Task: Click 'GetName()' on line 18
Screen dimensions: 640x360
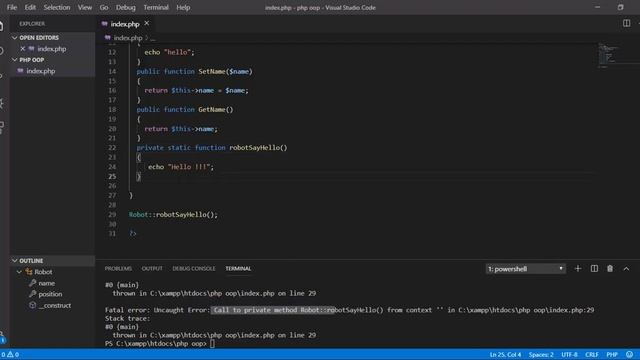Action: (216, 109)
